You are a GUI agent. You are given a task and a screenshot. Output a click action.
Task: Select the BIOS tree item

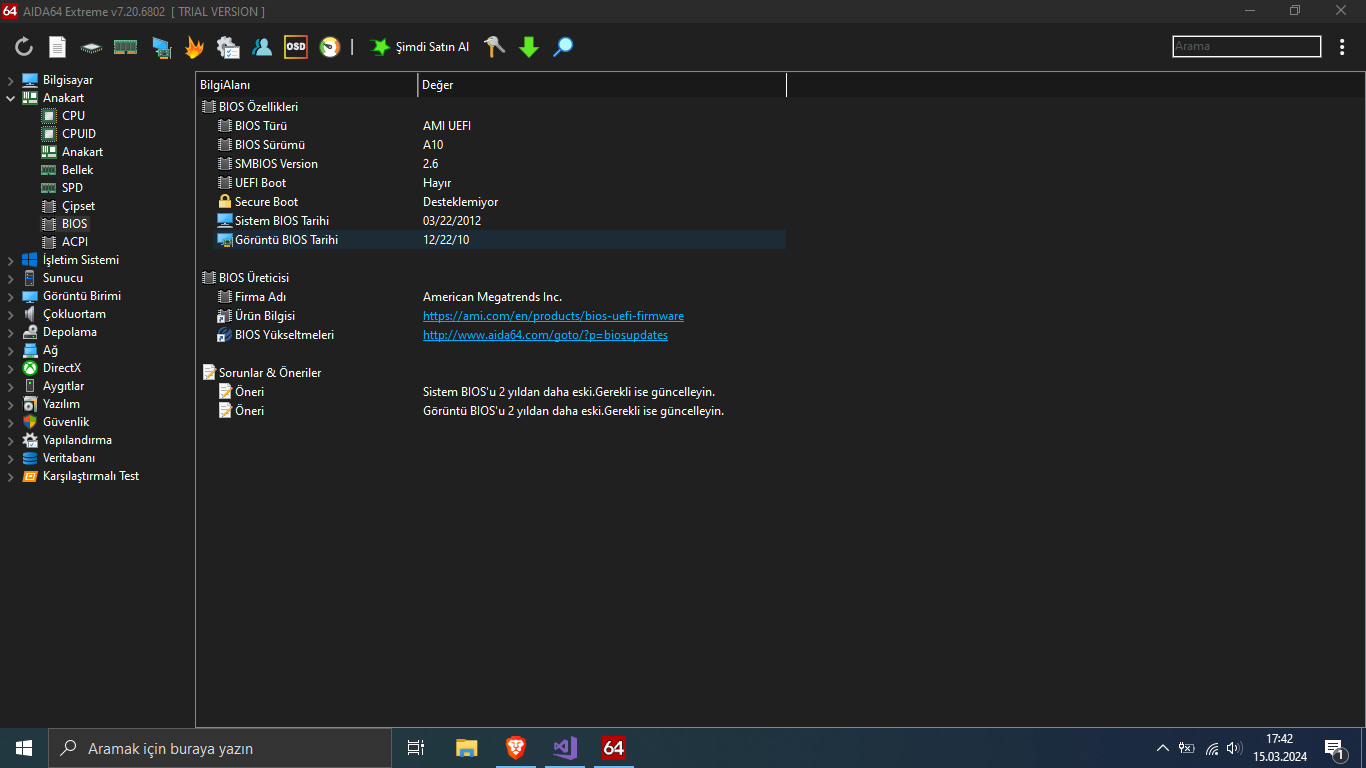[x=75, y=224]
